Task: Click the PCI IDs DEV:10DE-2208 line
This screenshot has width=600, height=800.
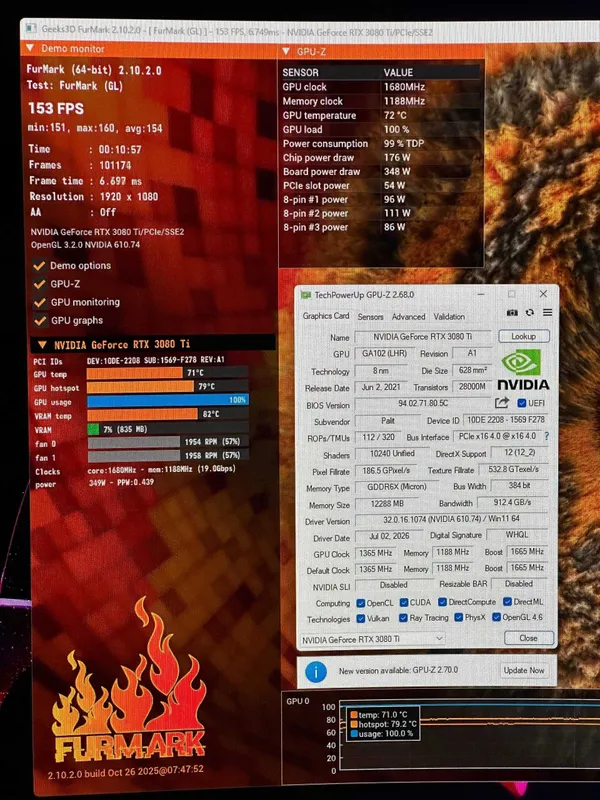Action: [x=129, y=360]
